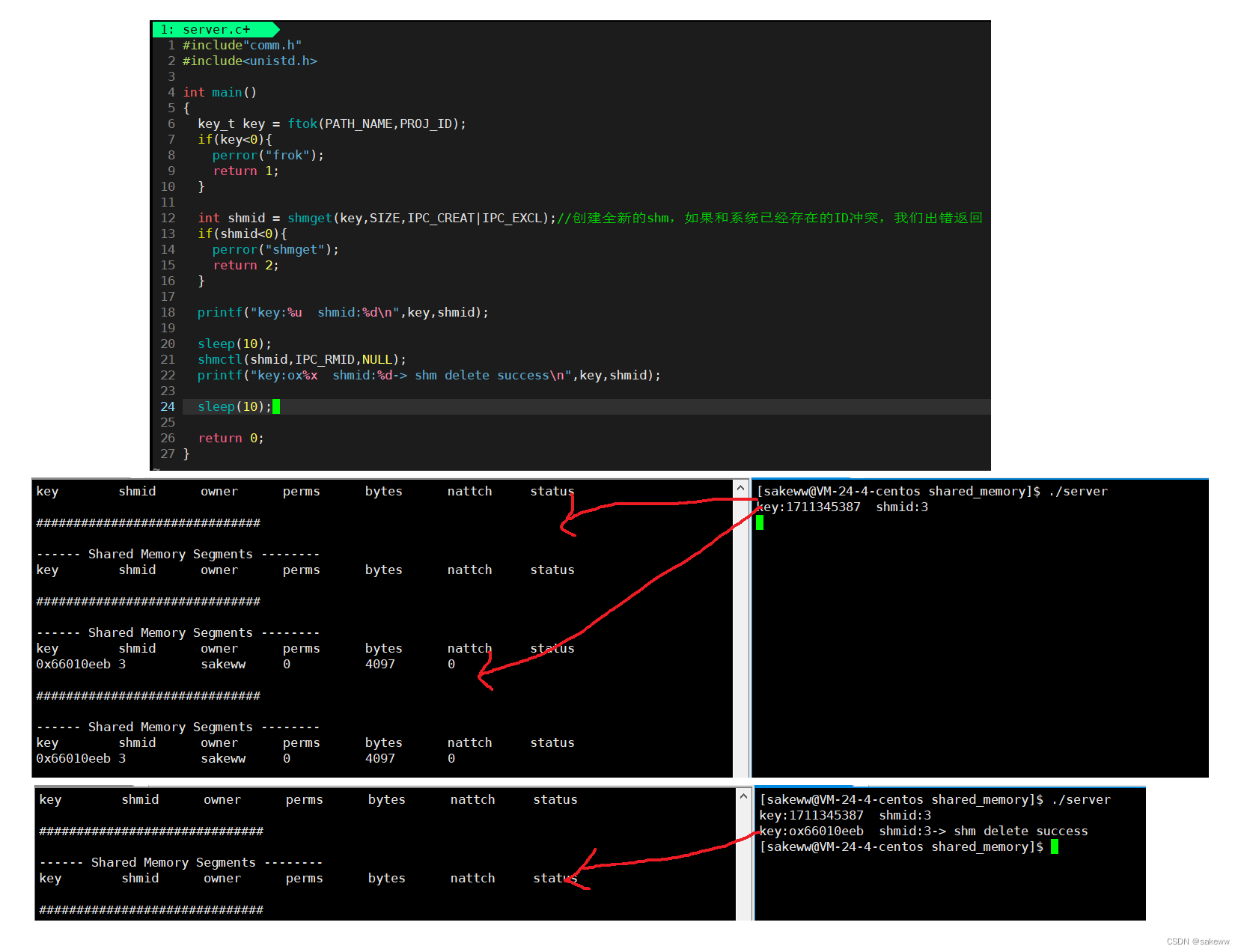The image size is (1241, 952).
Task: Click the perror("frok") line
Action: pos(268,155)
